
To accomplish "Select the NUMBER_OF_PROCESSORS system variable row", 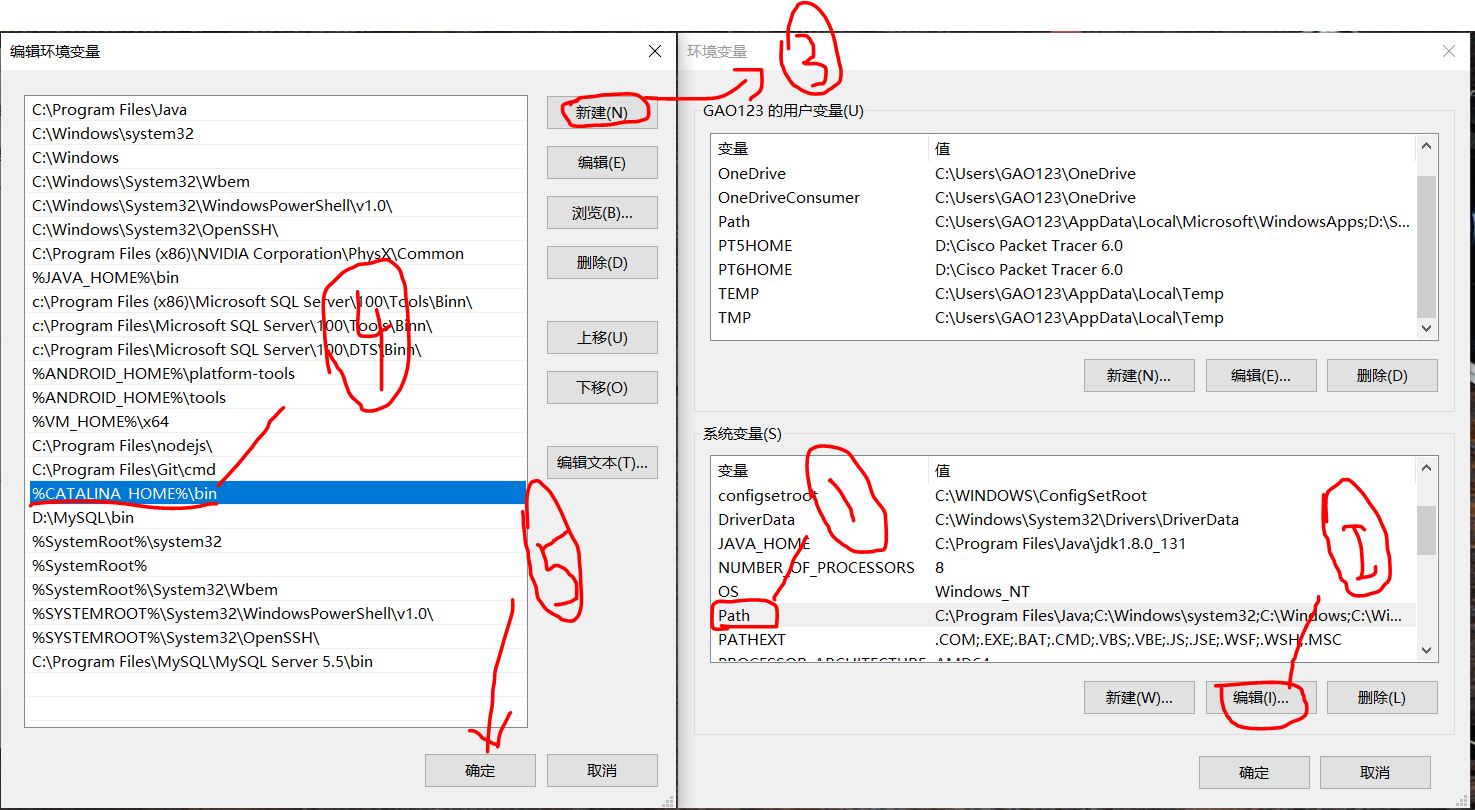I will tap(1064, 567).
